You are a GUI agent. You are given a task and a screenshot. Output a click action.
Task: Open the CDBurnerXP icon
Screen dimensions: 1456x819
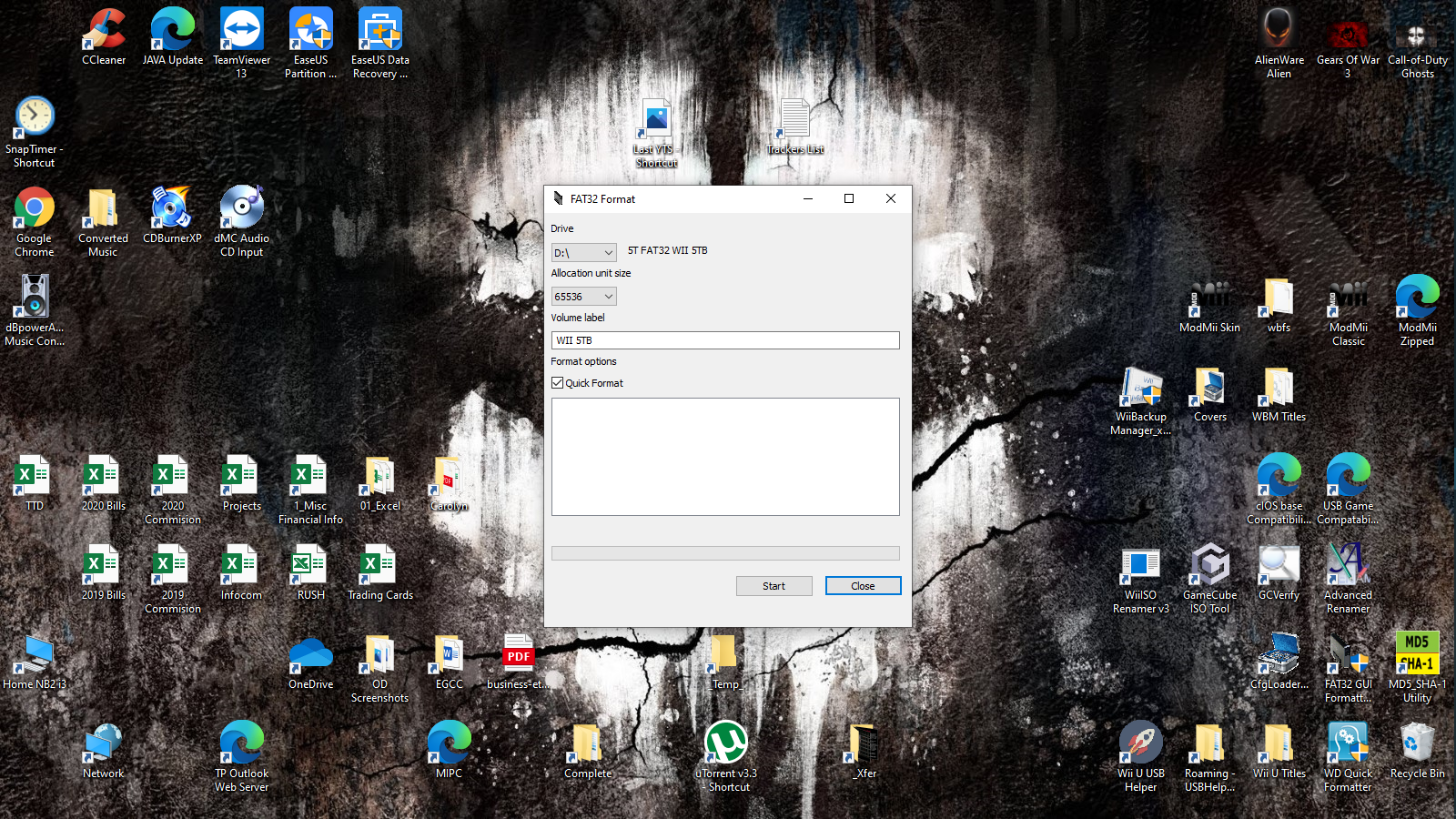173,207
